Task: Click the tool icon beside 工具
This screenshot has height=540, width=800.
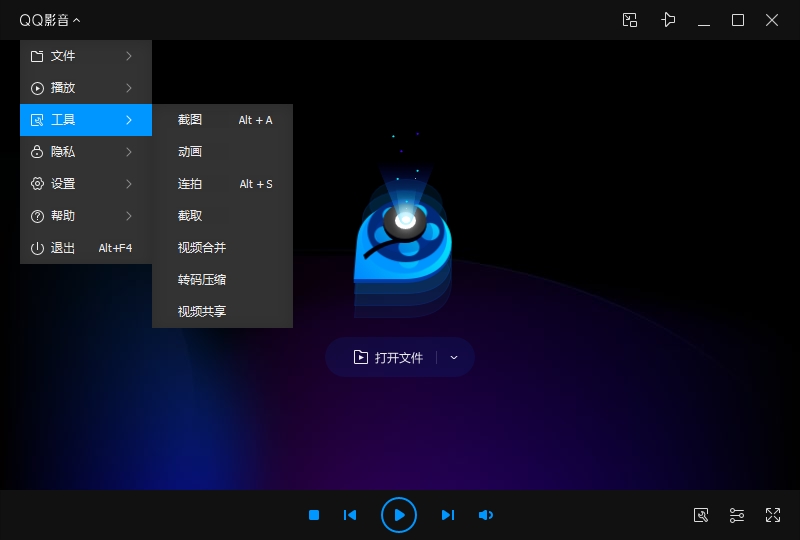Action: coord(37,120)
